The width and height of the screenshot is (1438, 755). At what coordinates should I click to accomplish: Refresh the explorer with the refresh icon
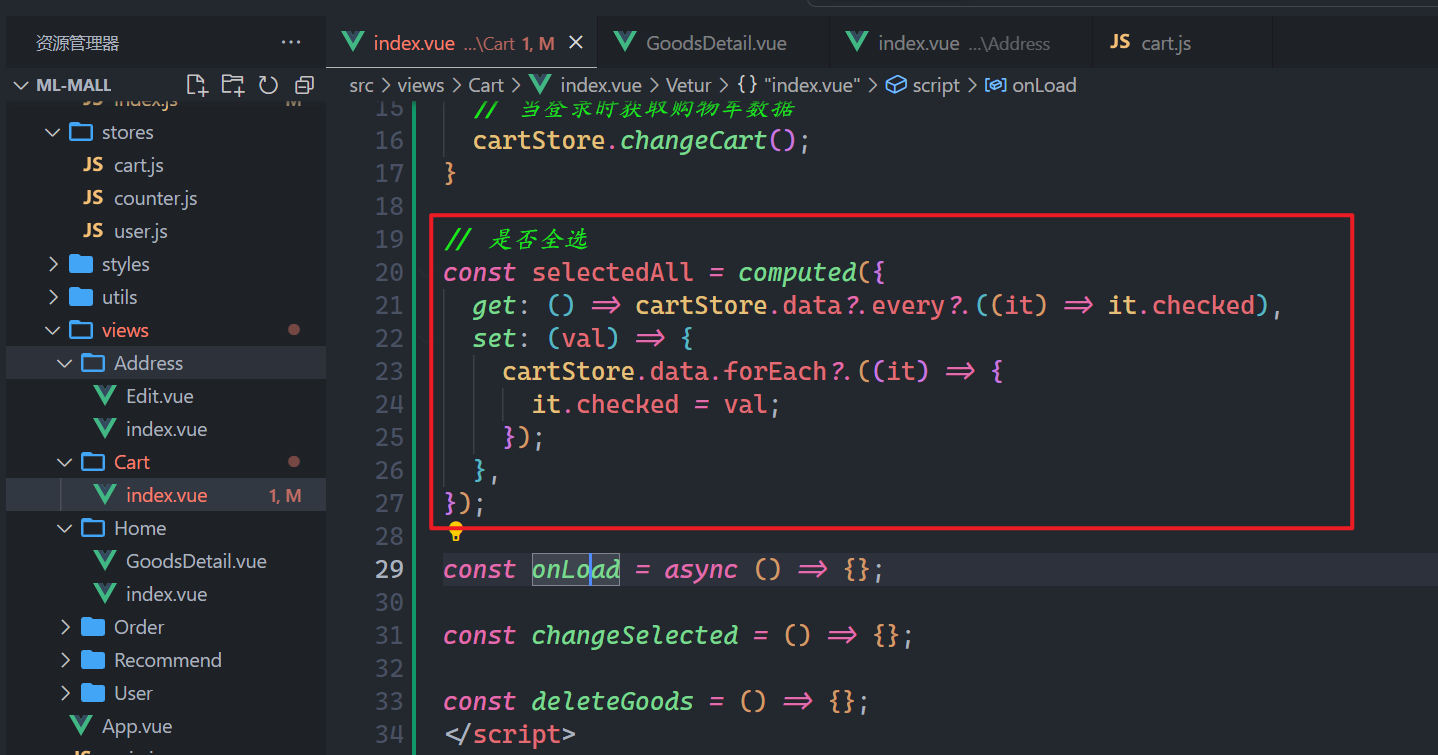(268, 85)
